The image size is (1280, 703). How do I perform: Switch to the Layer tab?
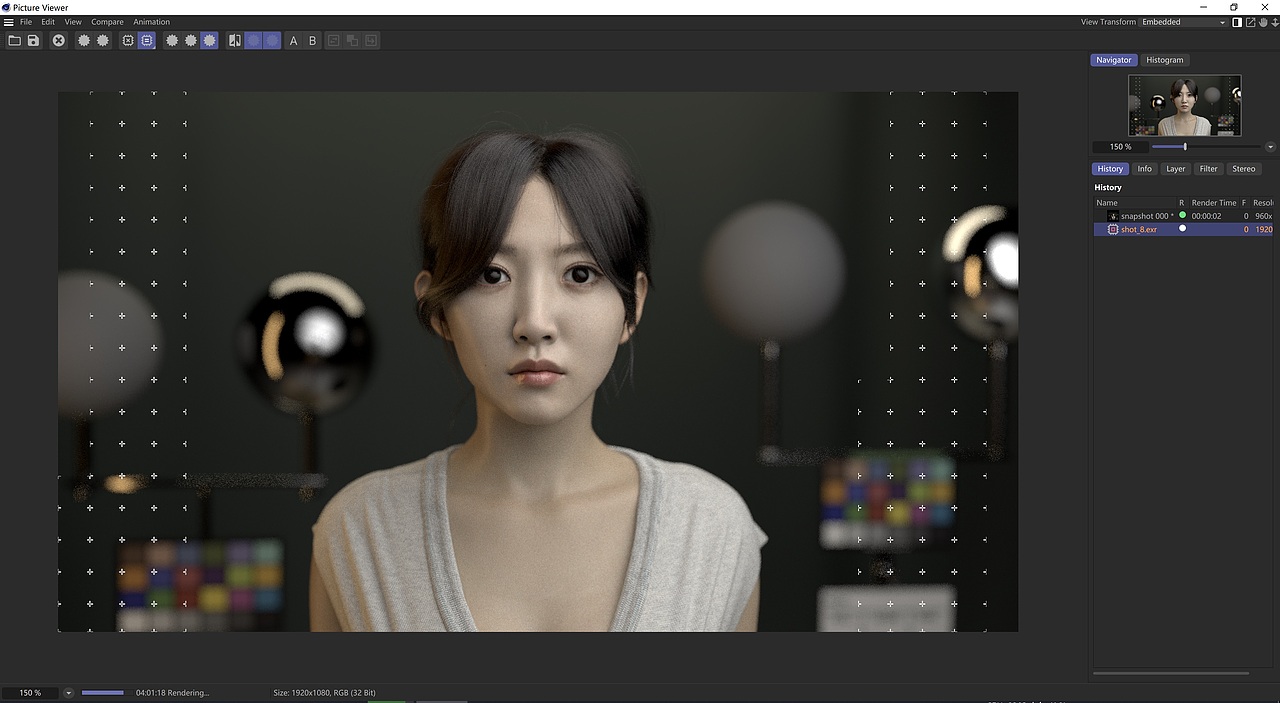click(1175, 169)
